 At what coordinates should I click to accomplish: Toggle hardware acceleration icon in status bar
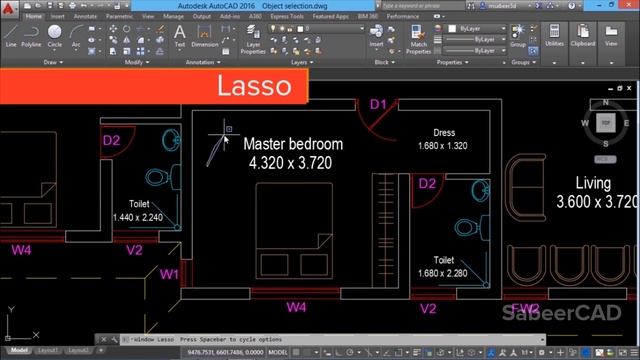(586, 352)
